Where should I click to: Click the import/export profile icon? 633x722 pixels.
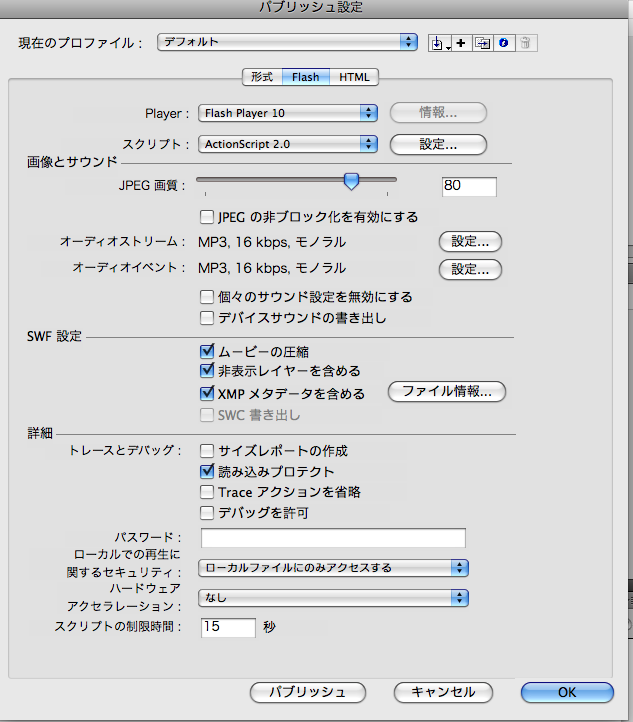click(x=440, y=43)
